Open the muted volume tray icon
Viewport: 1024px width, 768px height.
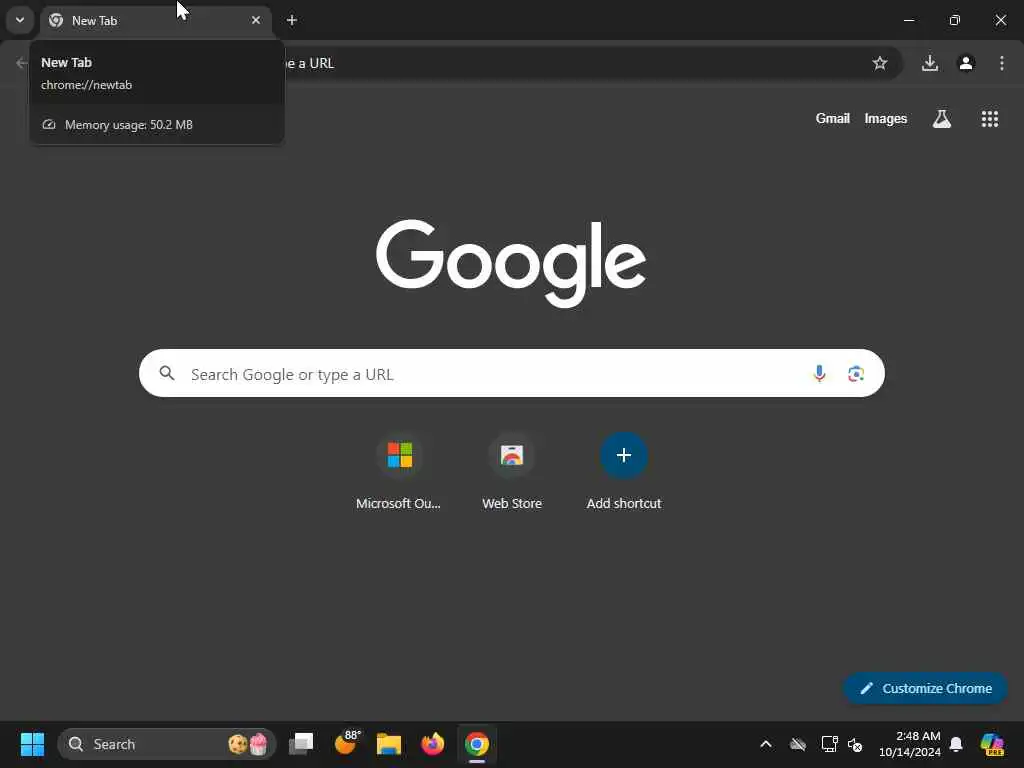(855, 744)
